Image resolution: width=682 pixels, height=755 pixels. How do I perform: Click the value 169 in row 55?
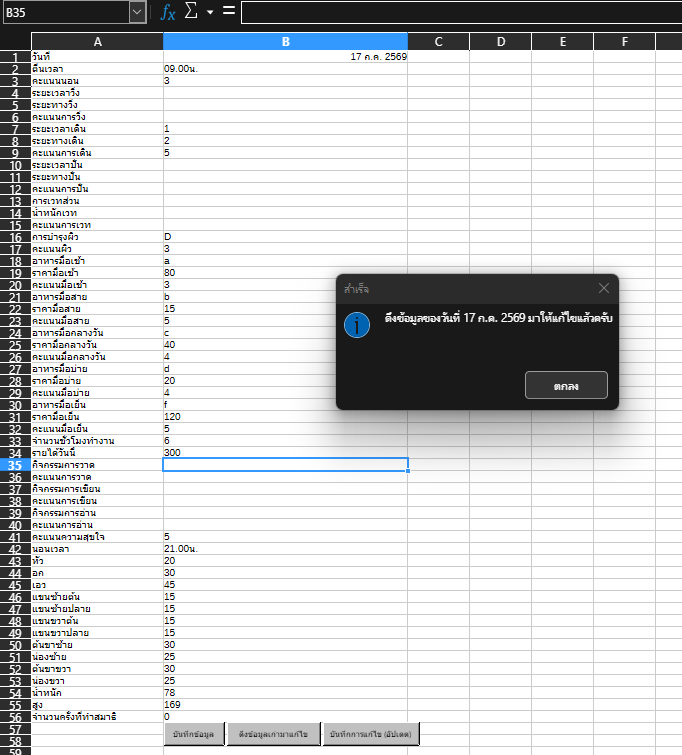pos(286,705)
